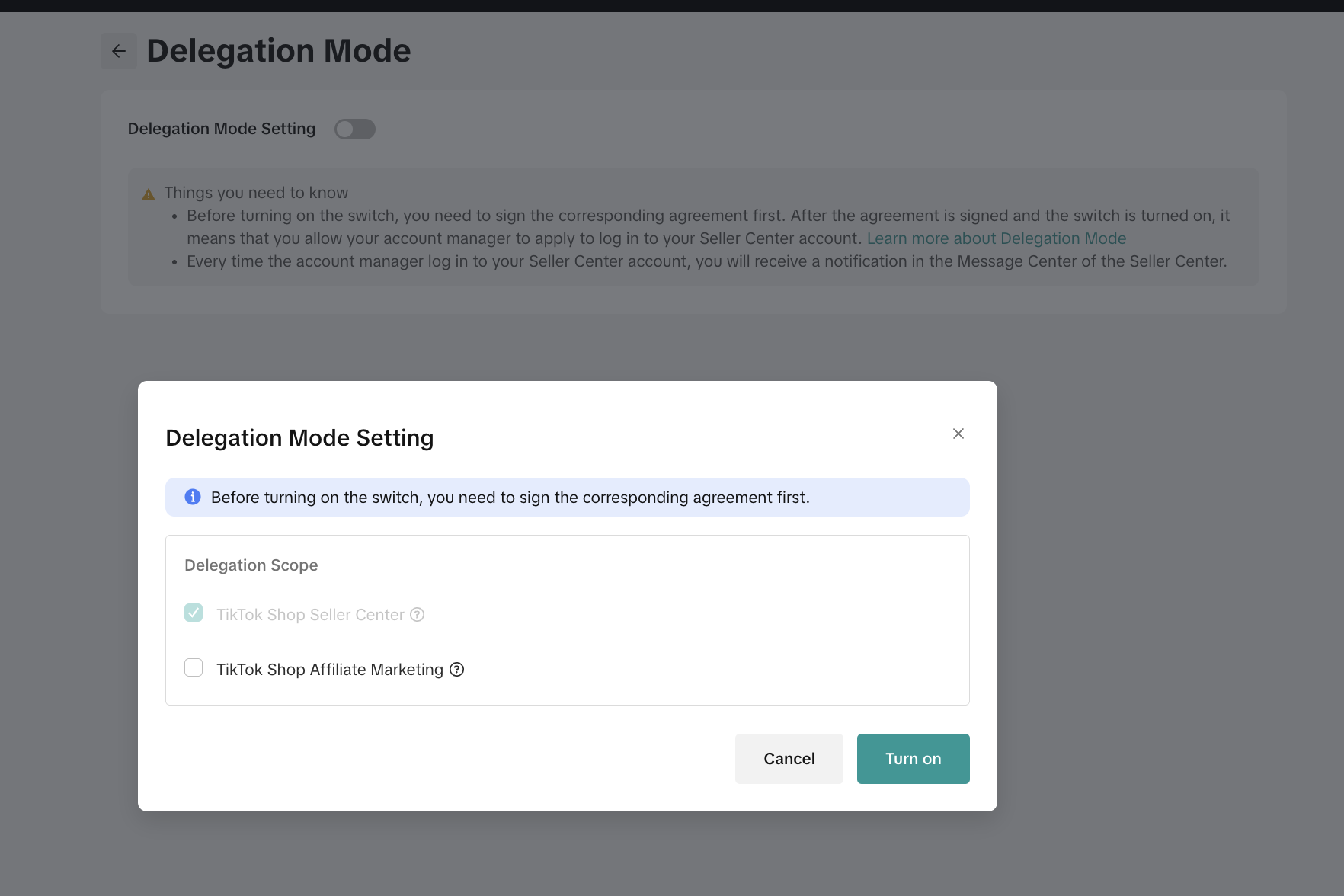Click the back arrow beside Delegation Mode

[119, 51]
